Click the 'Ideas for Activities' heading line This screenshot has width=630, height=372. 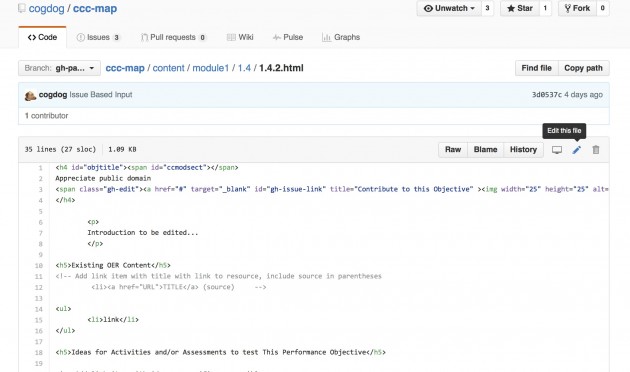point(221,352)
